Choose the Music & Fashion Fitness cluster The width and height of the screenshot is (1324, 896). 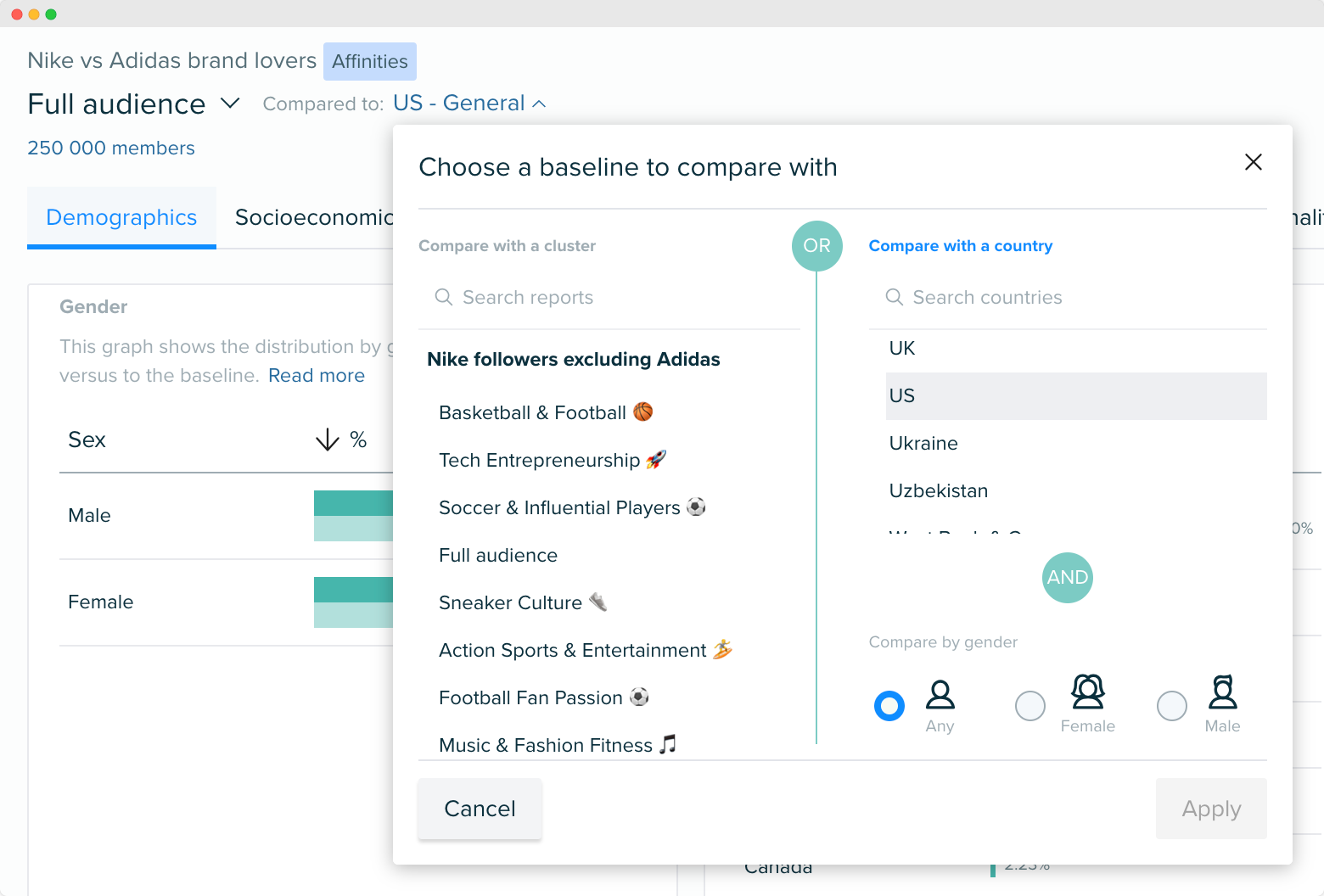[x=558, y=745]
